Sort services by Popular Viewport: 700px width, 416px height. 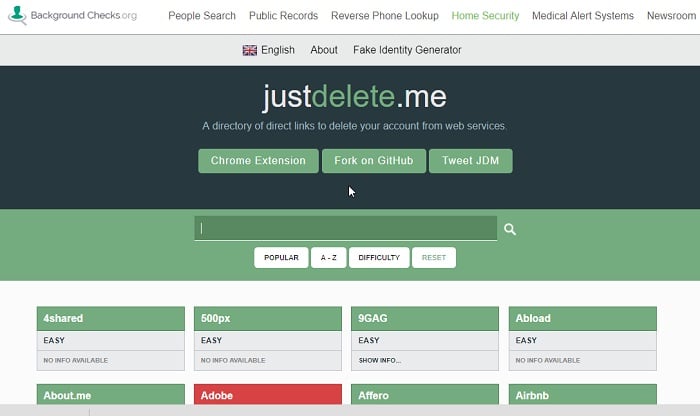[281, 258]
